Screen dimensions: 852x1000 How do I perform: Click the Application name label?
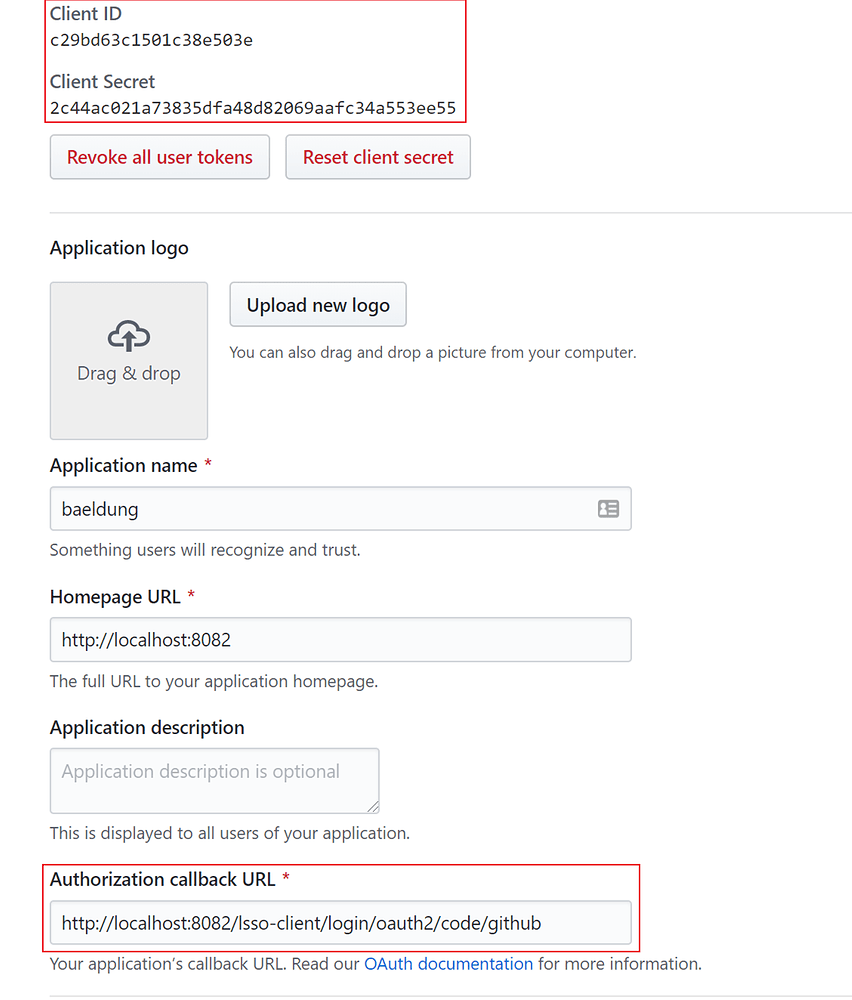coord(124,466)
